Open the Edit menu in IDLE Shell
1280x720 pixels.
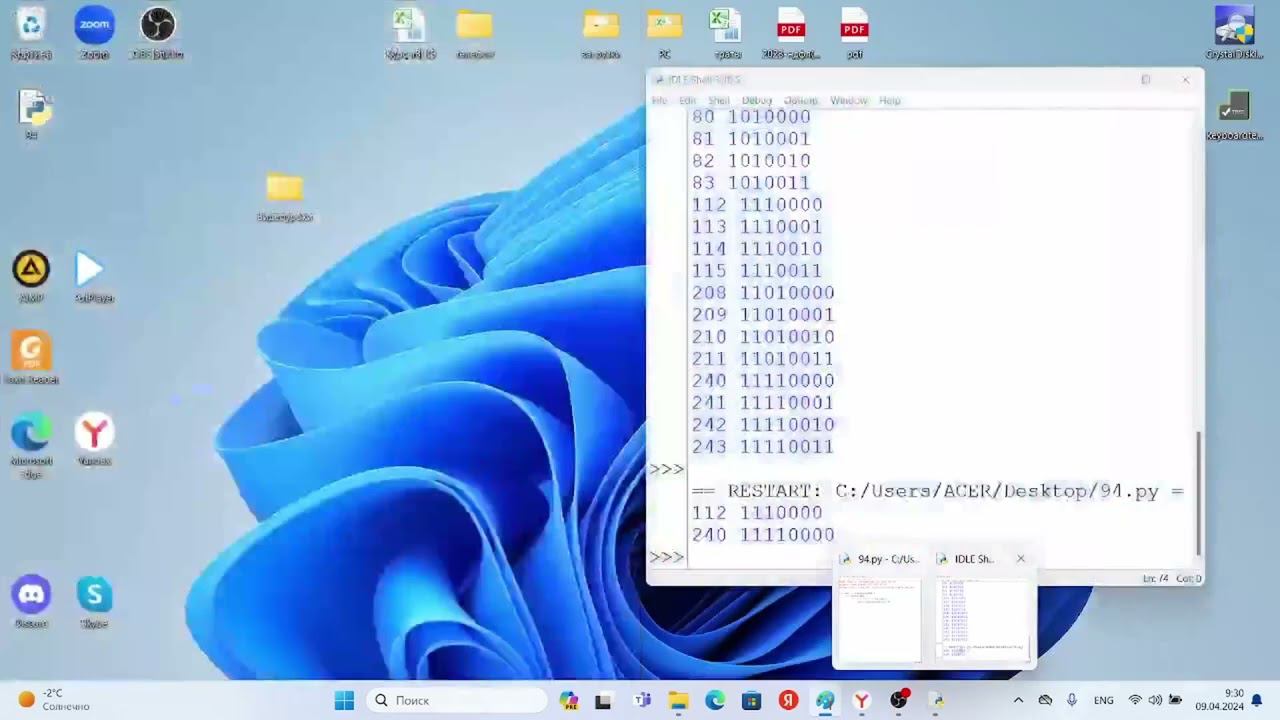(x=688, y=100)
